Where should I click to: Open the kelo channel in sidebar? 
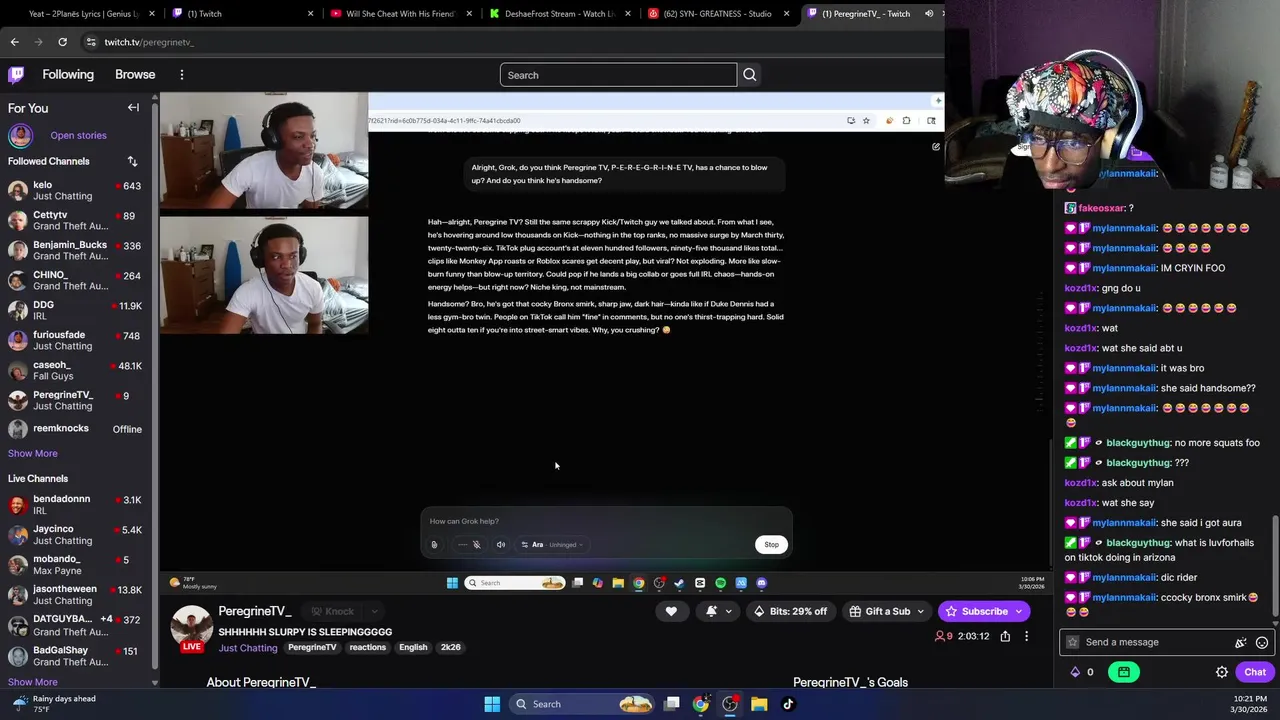(x=75, y=191)
